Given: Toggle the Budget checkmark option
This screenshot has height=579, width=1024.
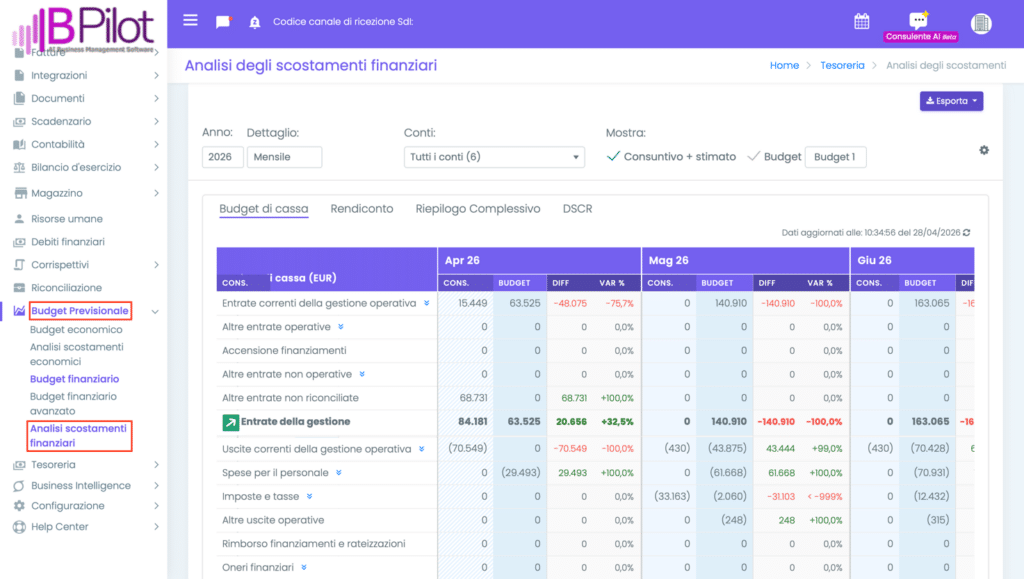Looking at the screenshot, I should 753,157.
